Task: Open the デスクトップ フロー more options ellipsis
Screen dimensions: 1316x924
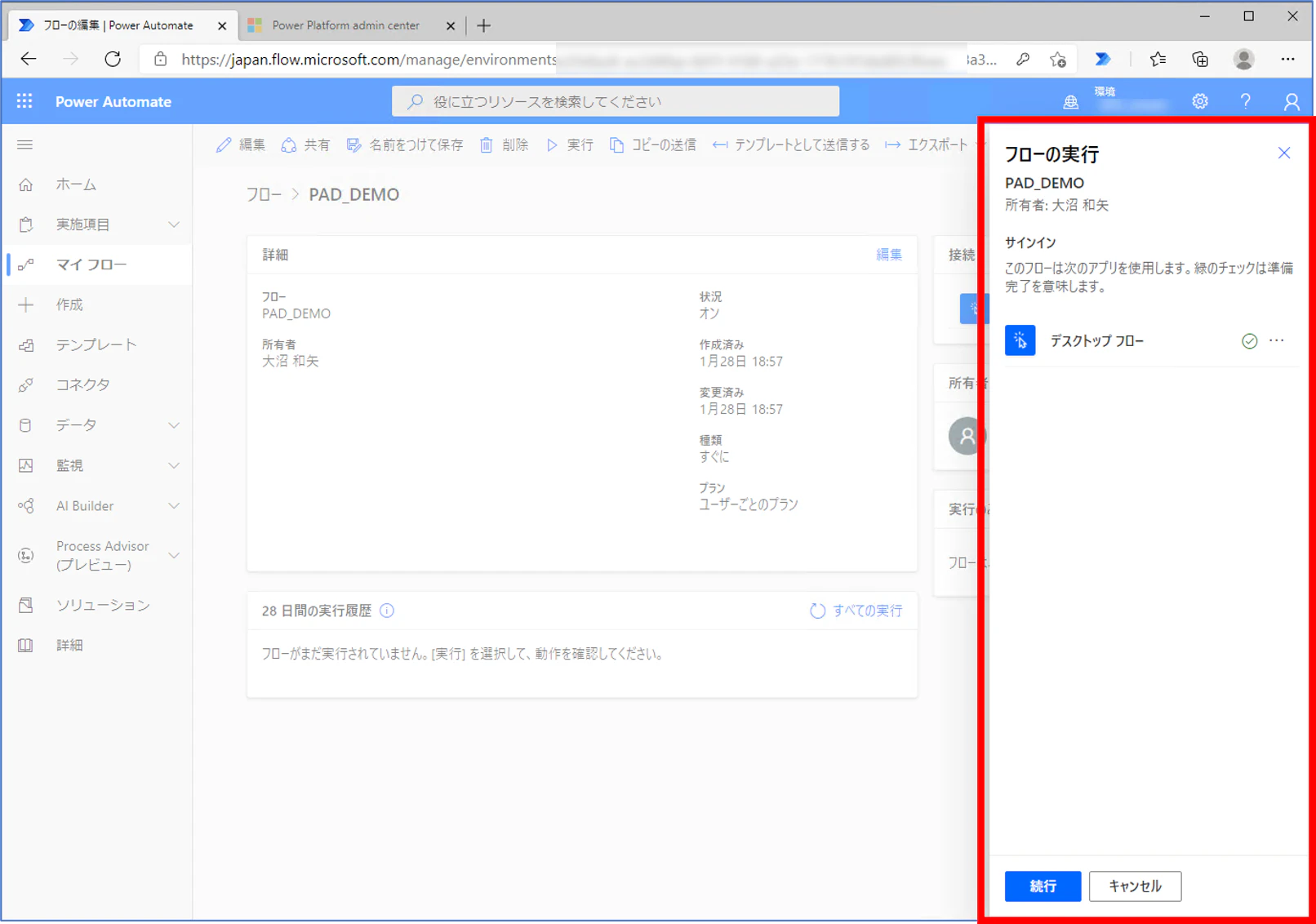Action: pyautogui.click(x=1277, y=340)
